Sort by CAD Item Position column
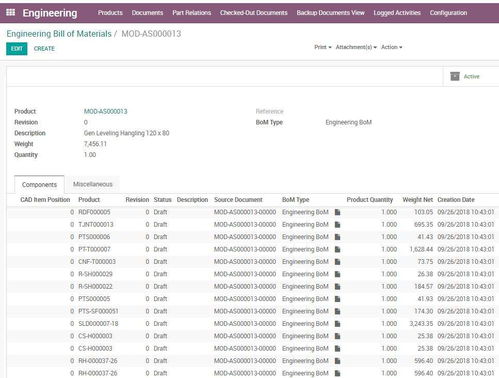 (x=45, y=200)
